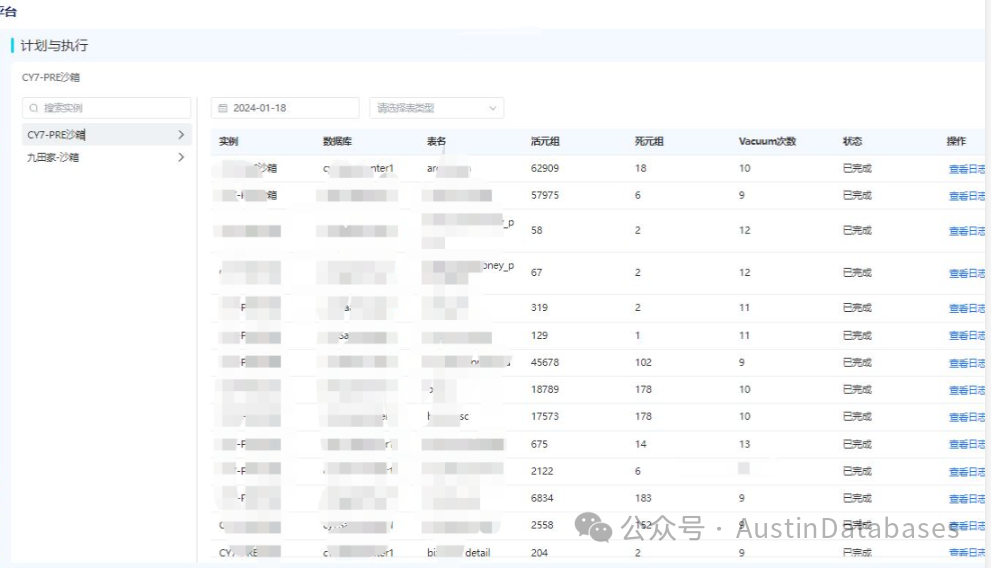Click the 操作 column header
This screenshot has width=991, height=568.
point(956,142)
